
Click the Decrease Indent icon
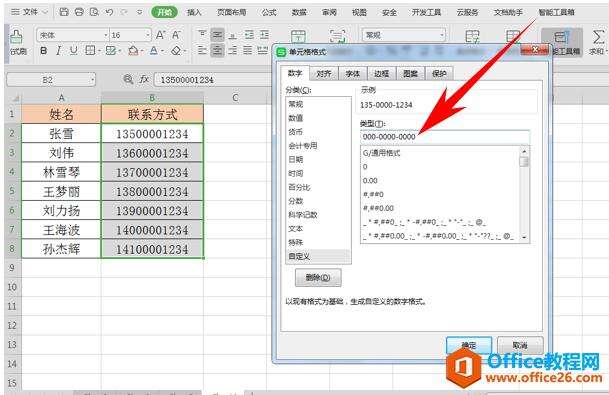click(249, 35)
